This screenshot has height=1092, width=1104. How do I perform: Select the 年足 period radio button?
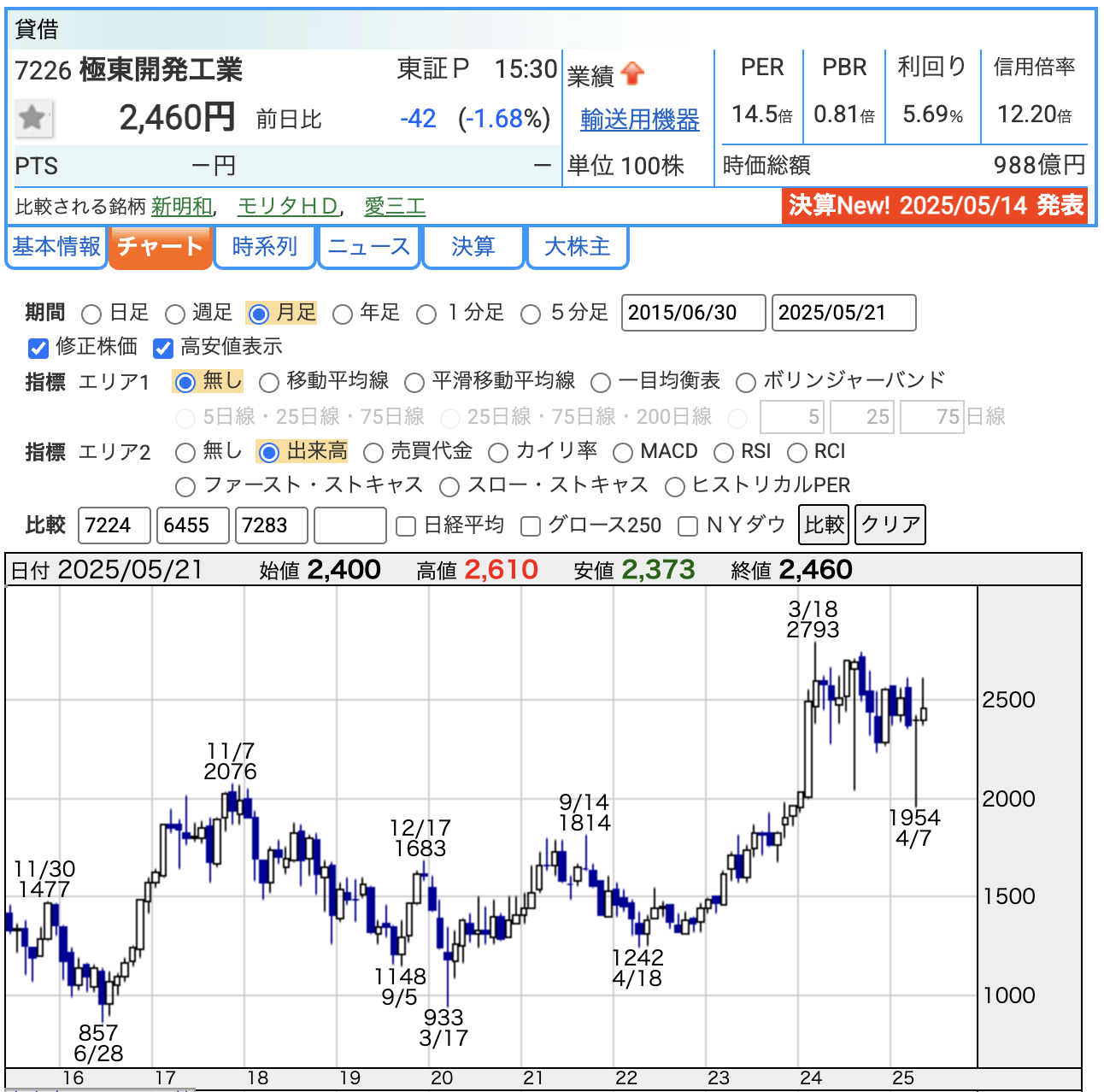[343, 314]
